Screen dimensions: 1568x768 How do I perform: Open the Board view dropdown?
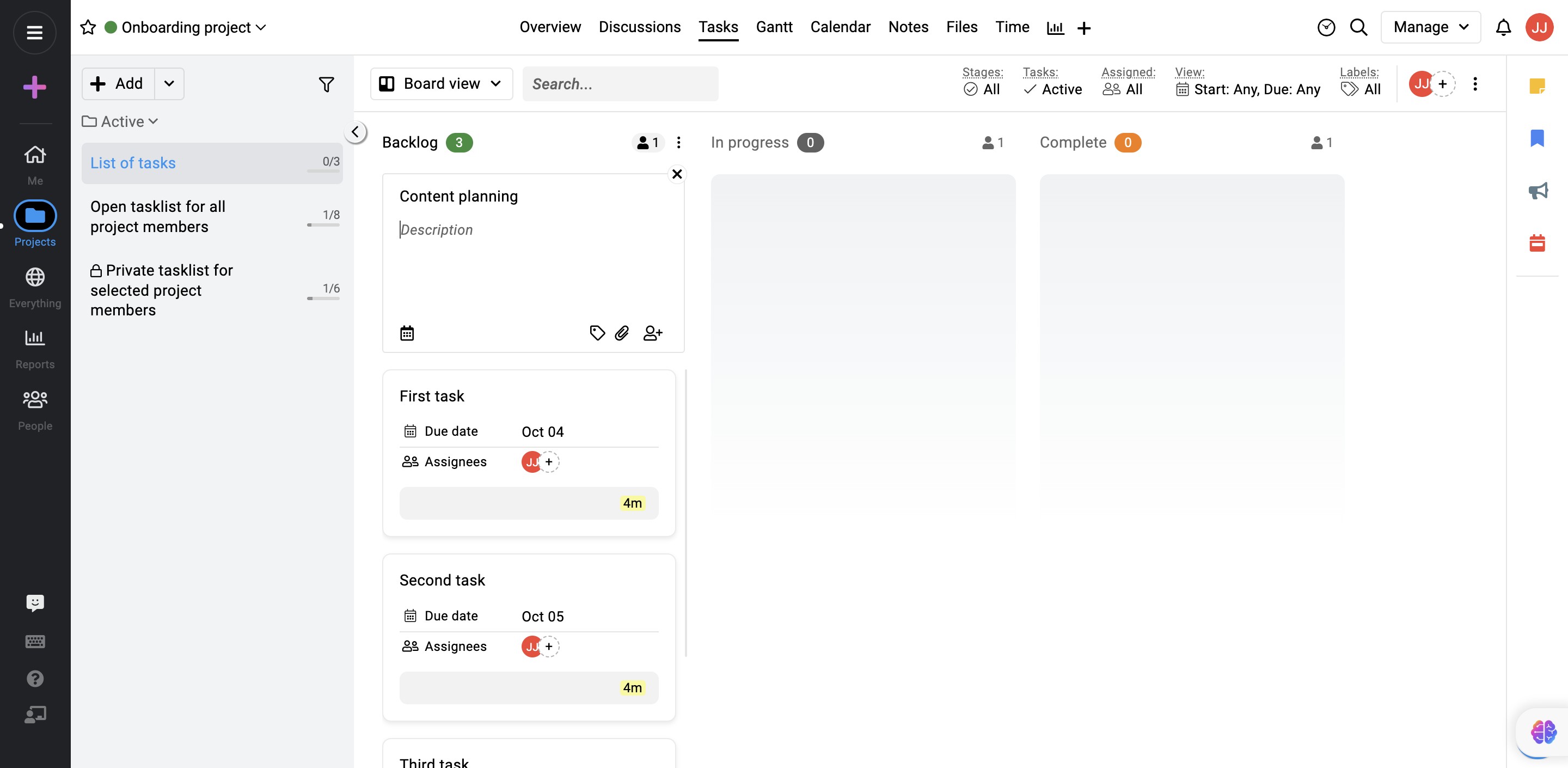(x=442, y=83)
